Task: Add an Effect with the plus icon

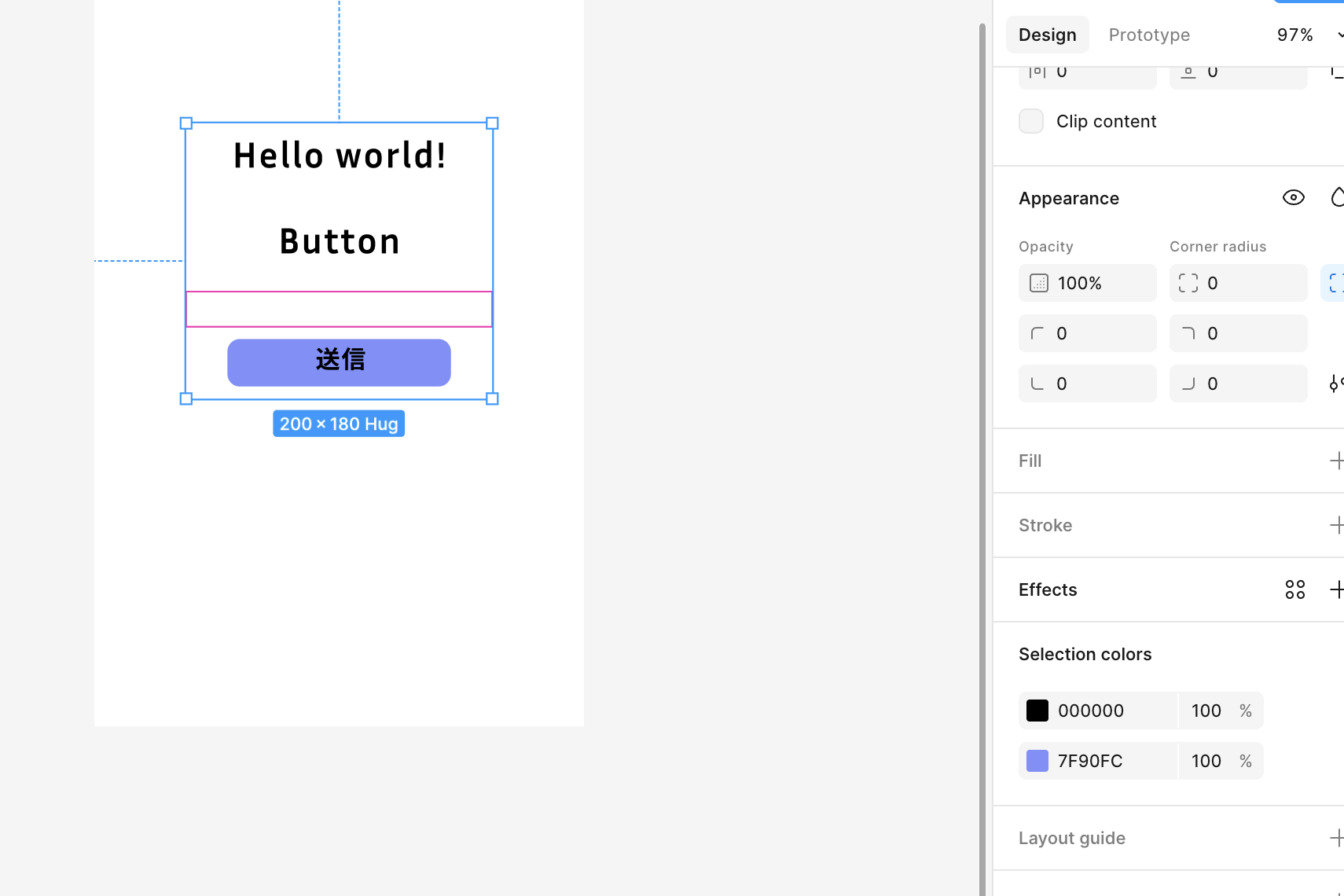Action: (x=1335, y=589)
